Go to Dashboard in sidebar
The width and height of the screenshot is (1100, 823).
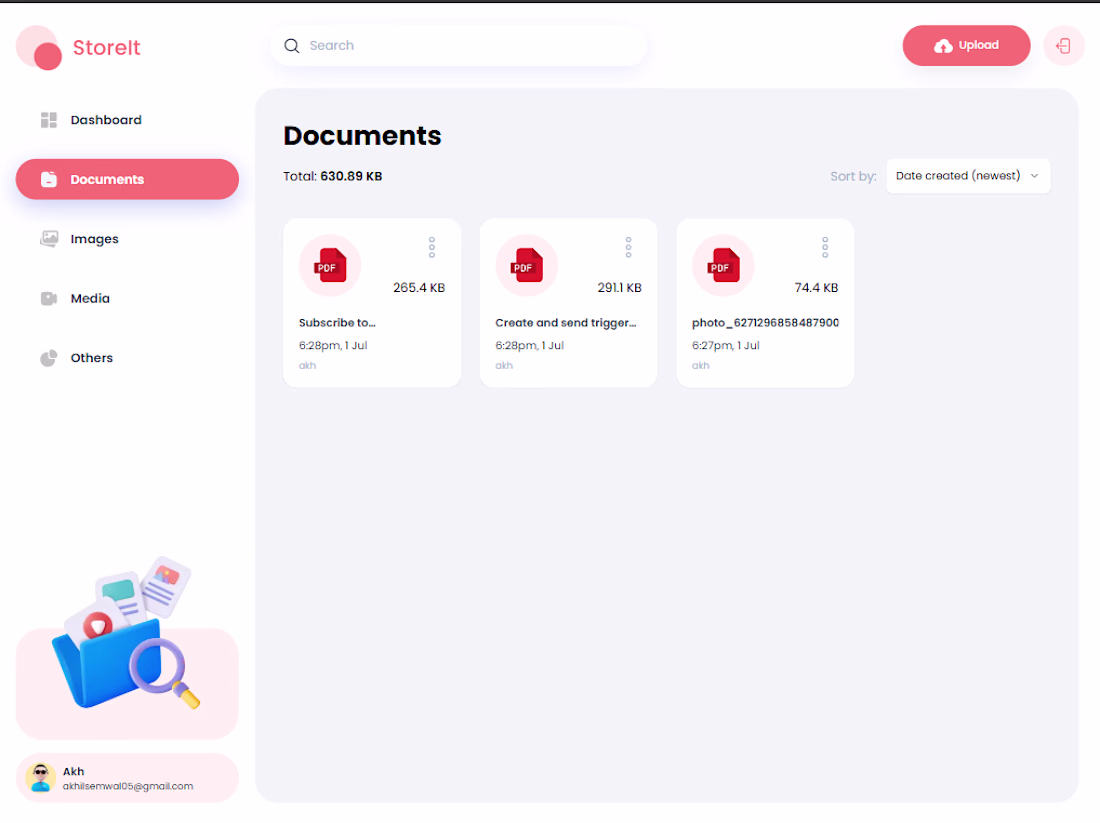pyautogui.click(x=106, y=120)
